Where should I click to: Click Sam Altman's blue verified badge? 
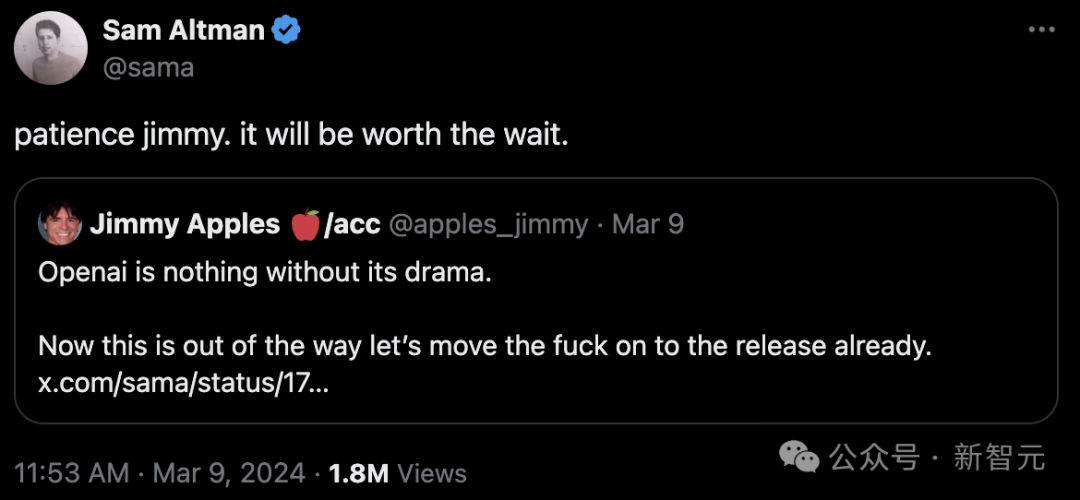[286, 31]
